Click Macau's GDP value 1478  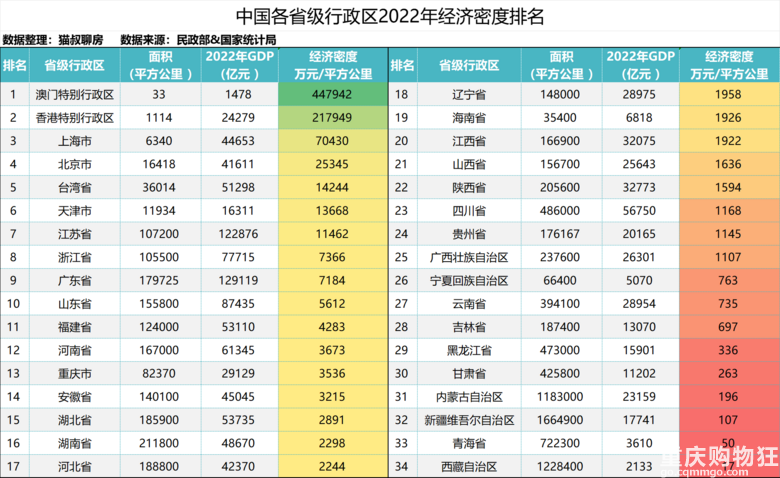239,95
